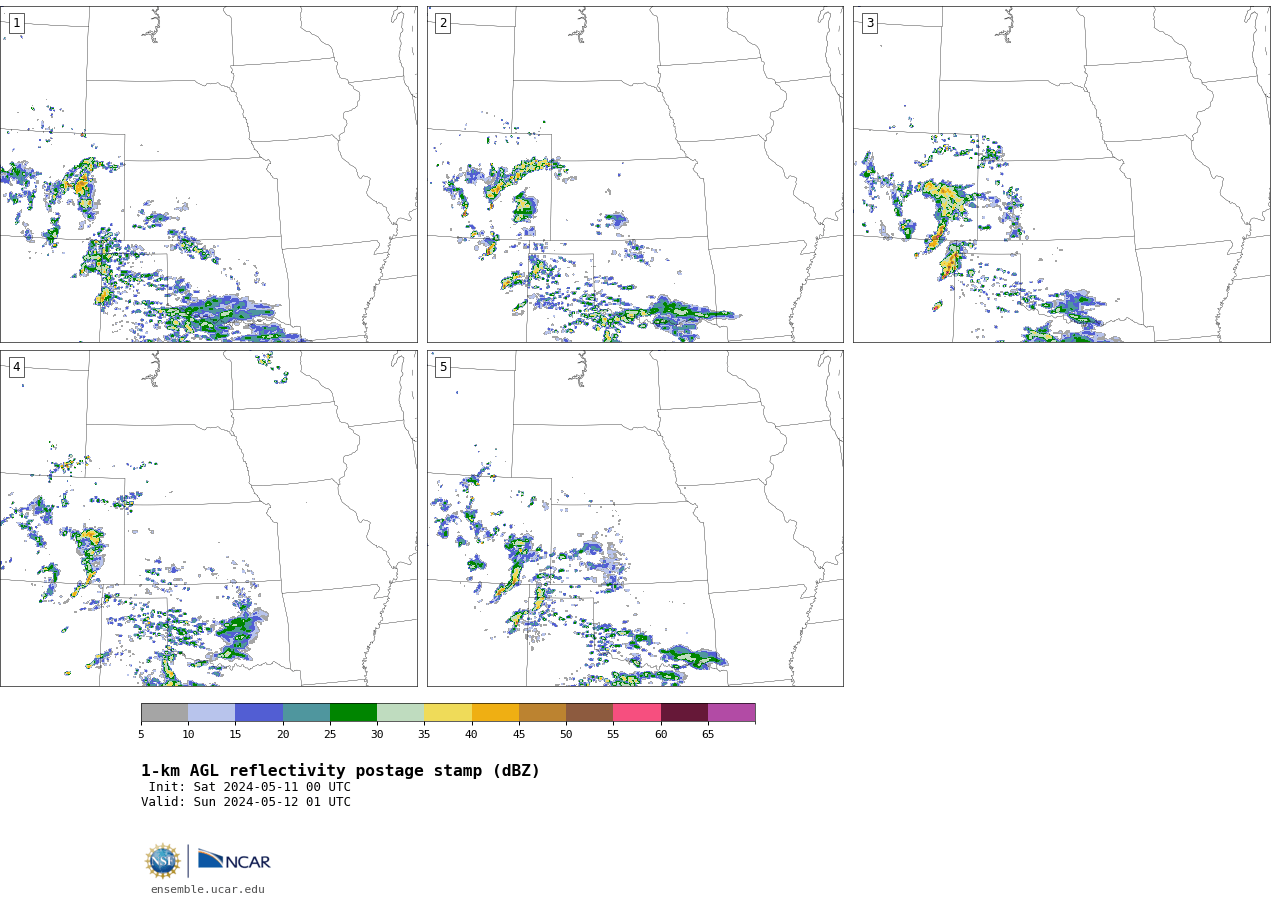Click the pink 55-60 dBZ swatch
This screenshot has width=1280, height=901.
click(x=637, y=712)
